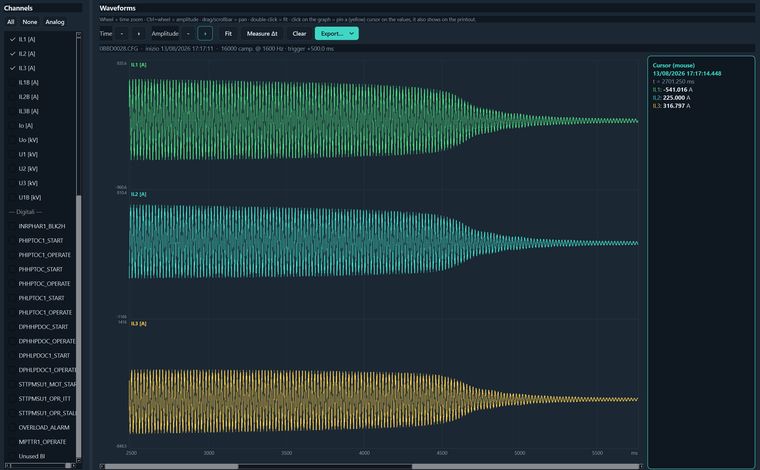760x470 pixels.
Task: Enable PHHPTOC_START digital channel
Action: (x=13, y=269)
